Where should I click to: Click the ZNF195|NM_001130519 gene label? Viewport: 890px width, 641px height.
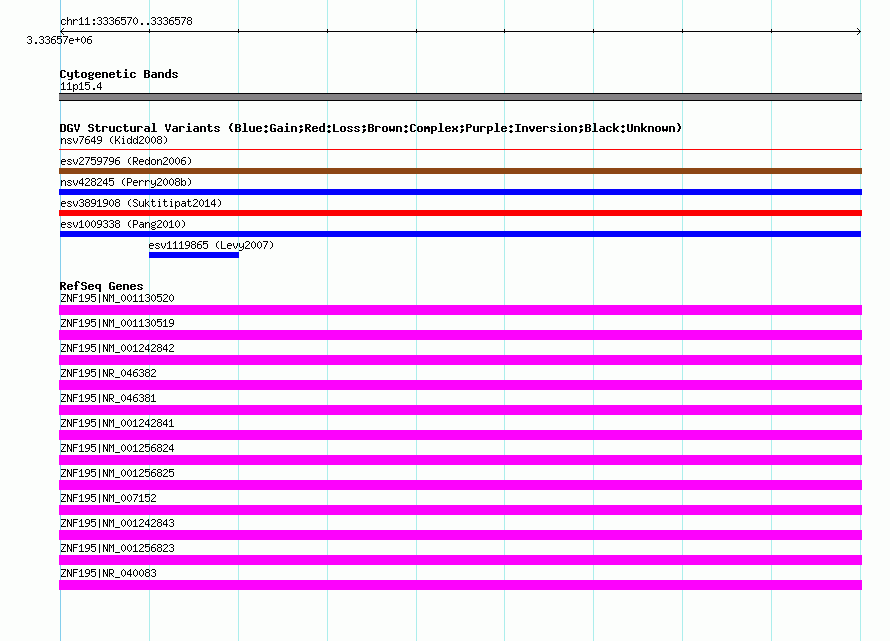pyautogui.click(x=117, y=323)
